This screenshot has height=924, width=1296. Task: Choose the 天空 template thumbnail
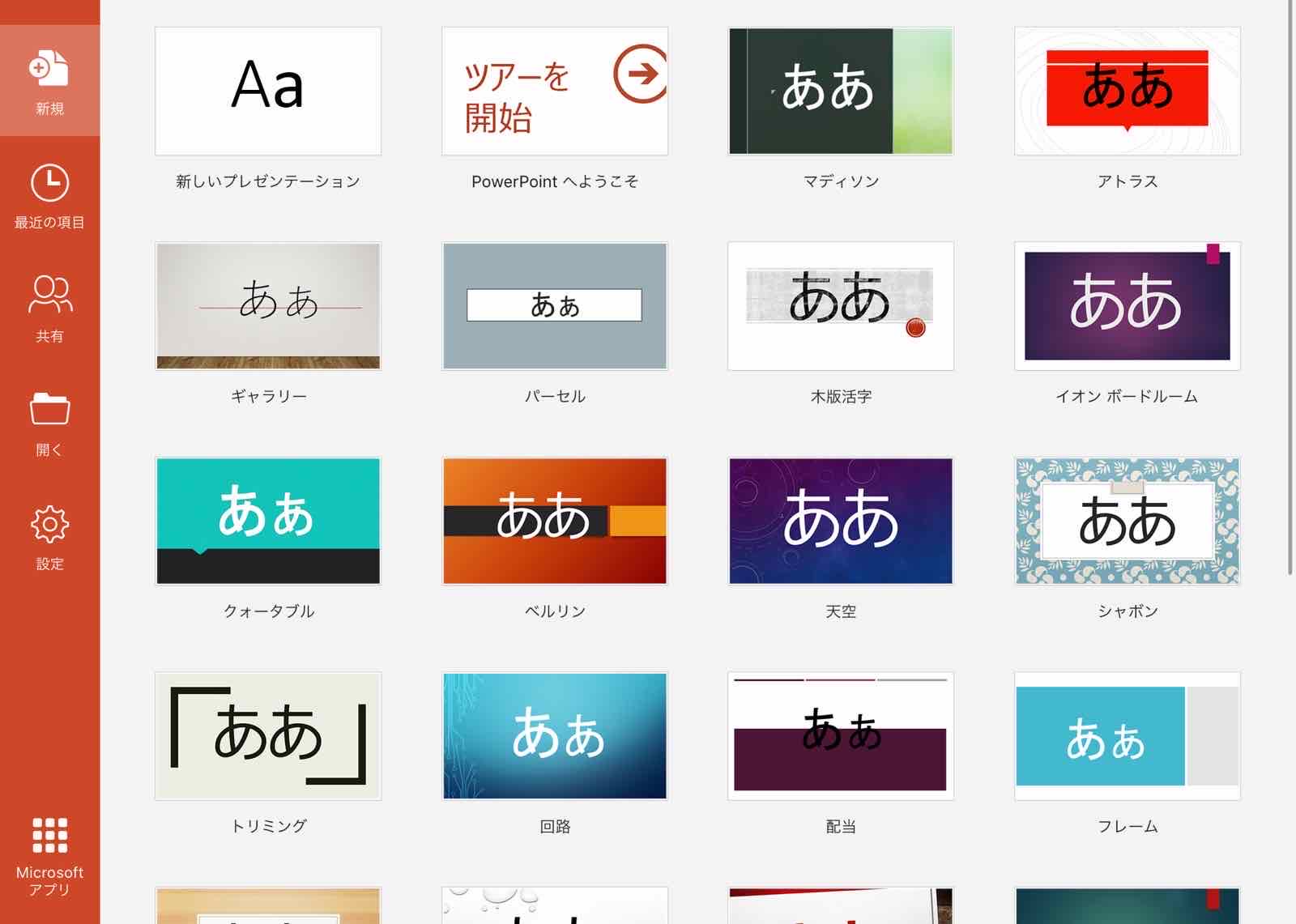tap(841, 521)
